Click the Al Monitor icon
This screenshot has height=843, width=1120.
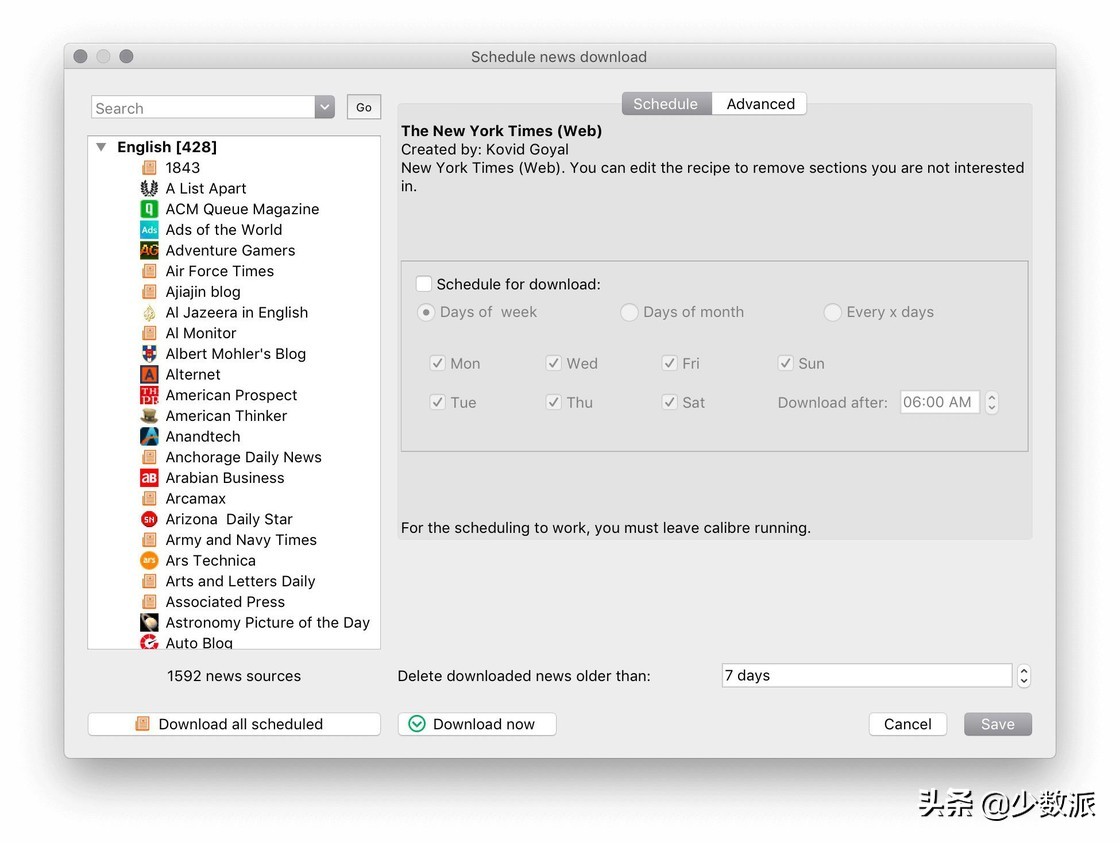pos(149,334)
